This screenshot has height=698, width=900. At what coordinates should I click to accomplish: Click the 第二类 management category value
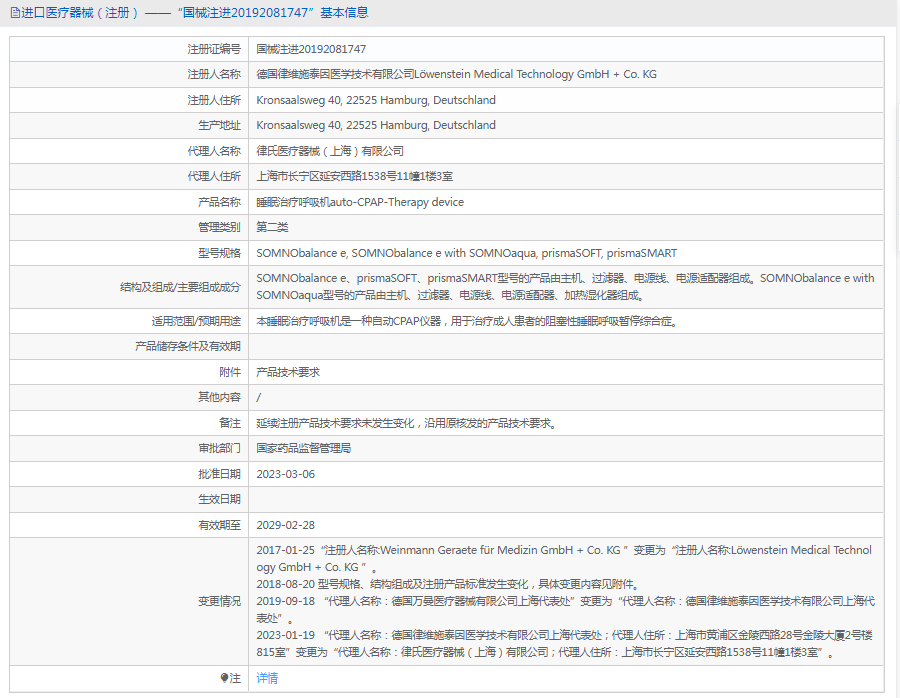click(x=273, y=227)
